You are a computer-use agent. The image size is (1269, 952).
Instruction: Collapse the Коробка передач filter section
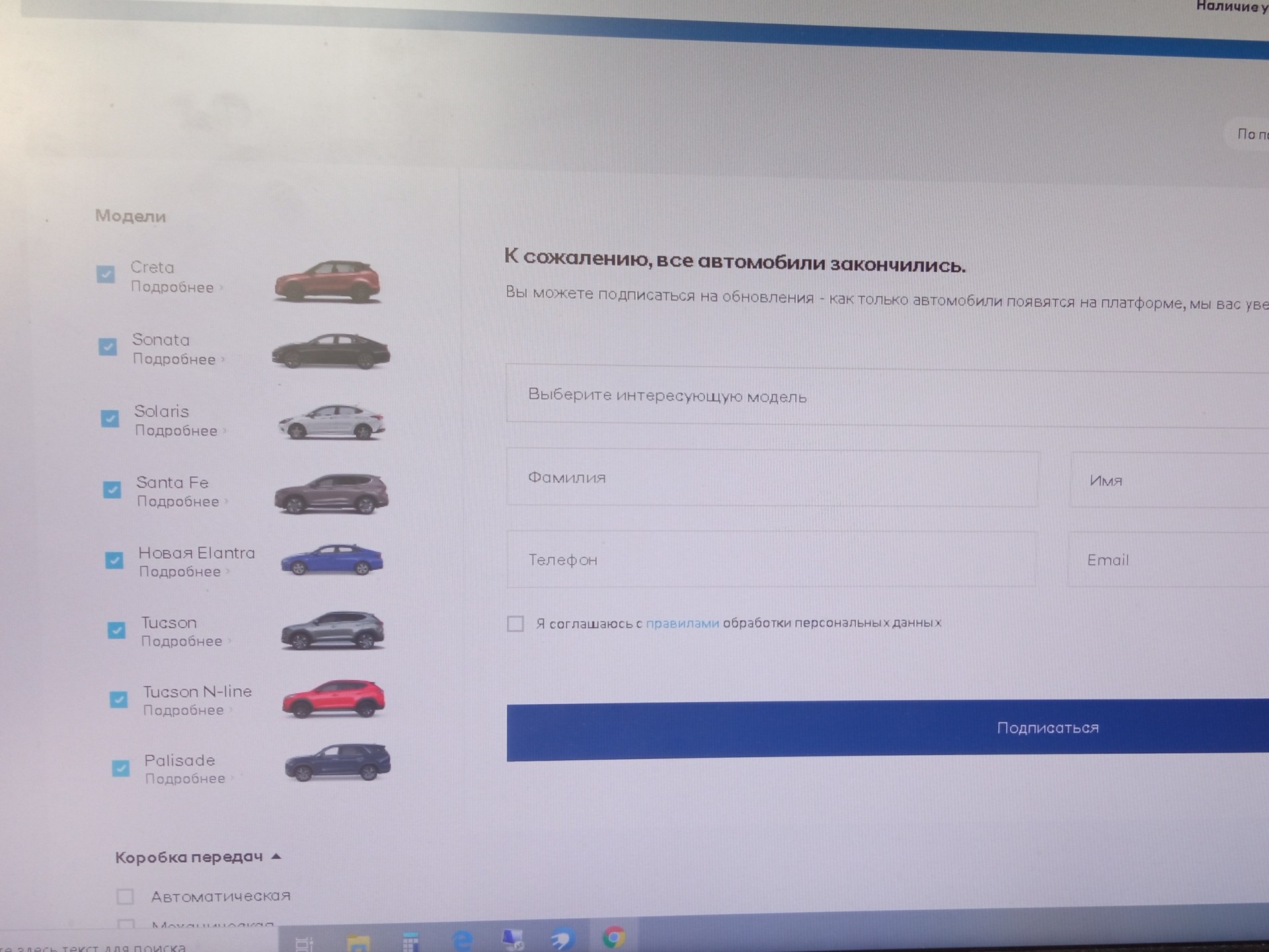198,858
